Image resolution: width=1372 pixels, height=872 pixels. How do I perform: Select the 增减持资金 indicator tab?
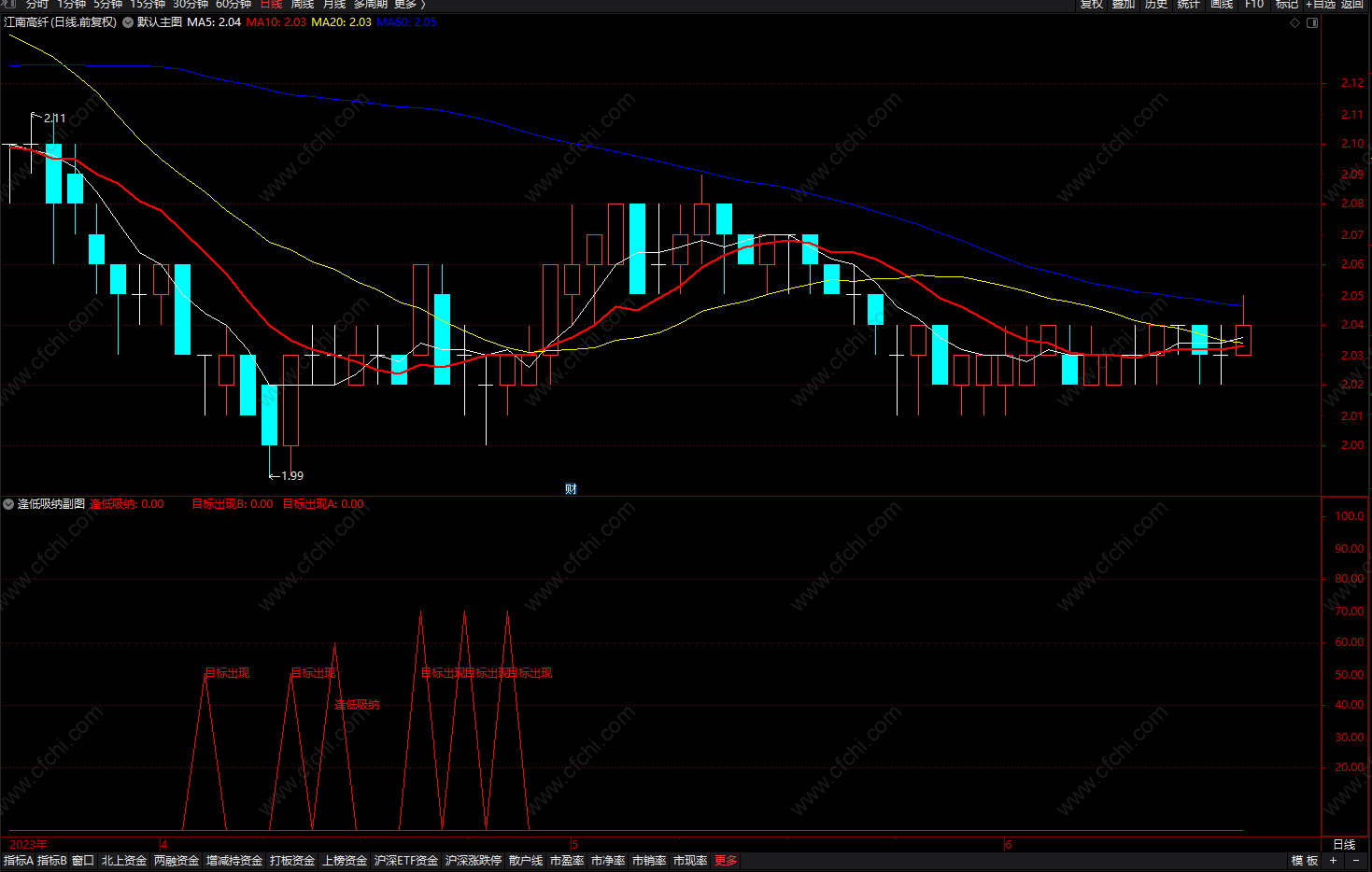coord(234,861)
